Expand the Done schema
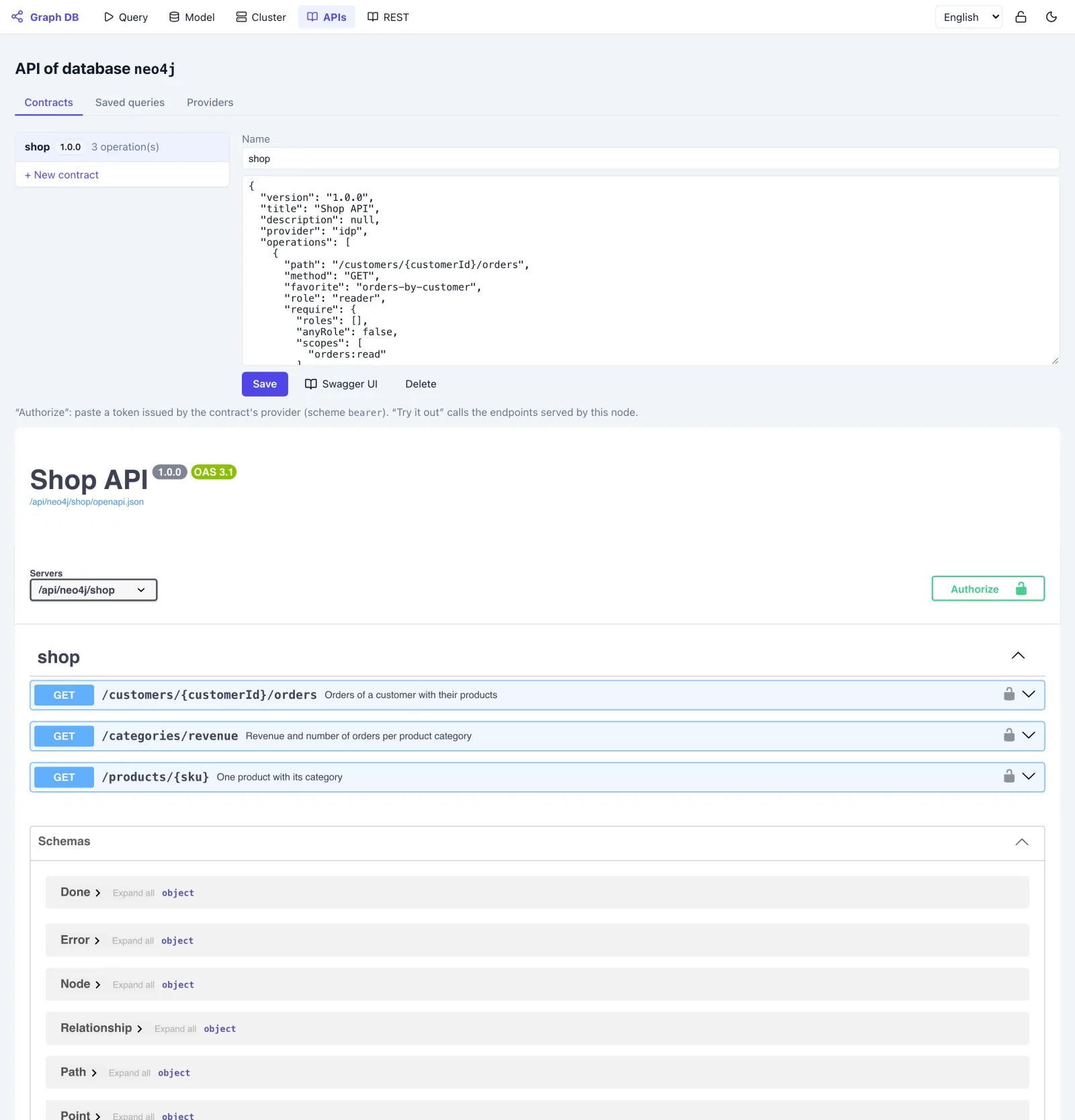 [x=81, y=892]
